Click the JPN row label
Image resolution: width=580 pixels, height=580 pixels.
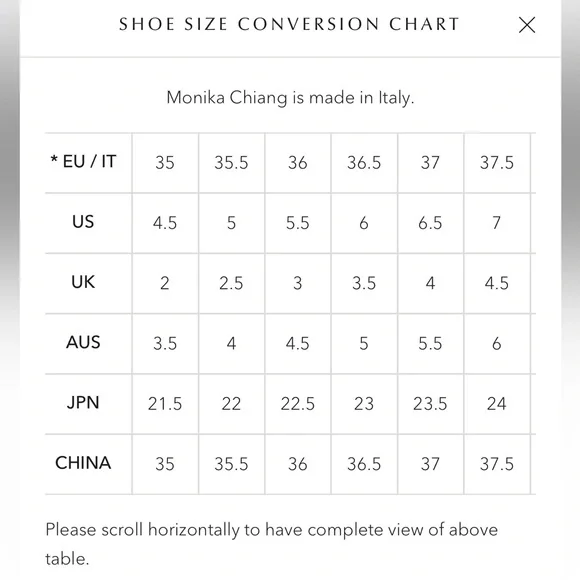(x=83, y=403)
